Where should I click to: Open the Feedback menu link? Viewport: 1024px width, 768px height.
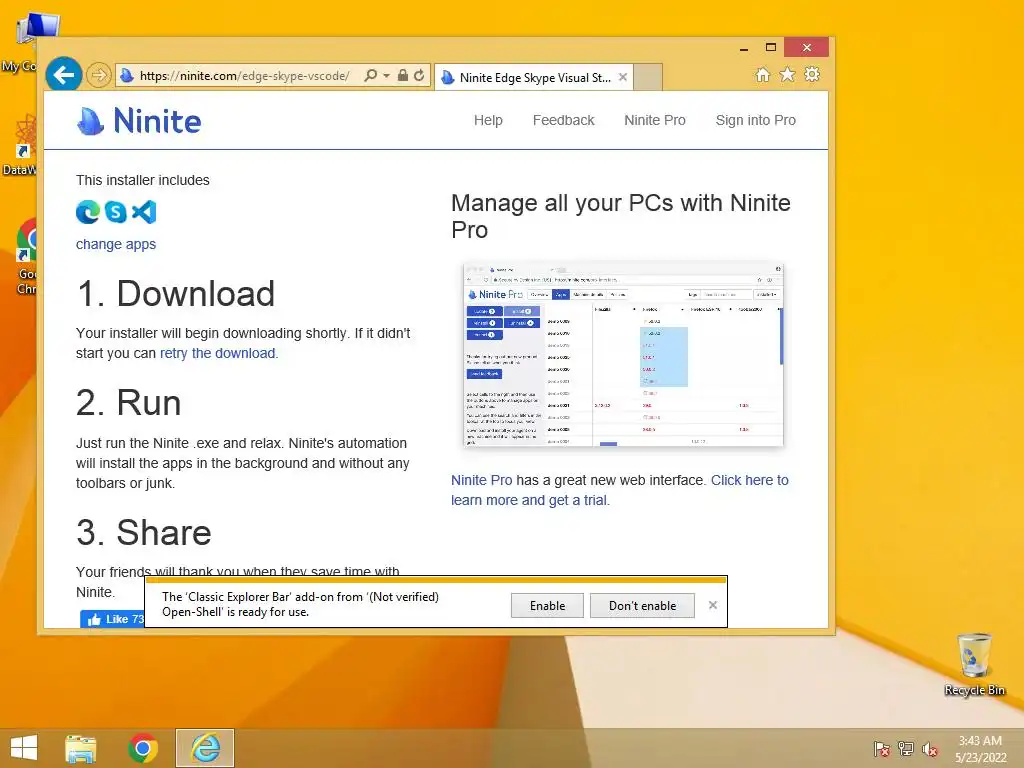564,120
